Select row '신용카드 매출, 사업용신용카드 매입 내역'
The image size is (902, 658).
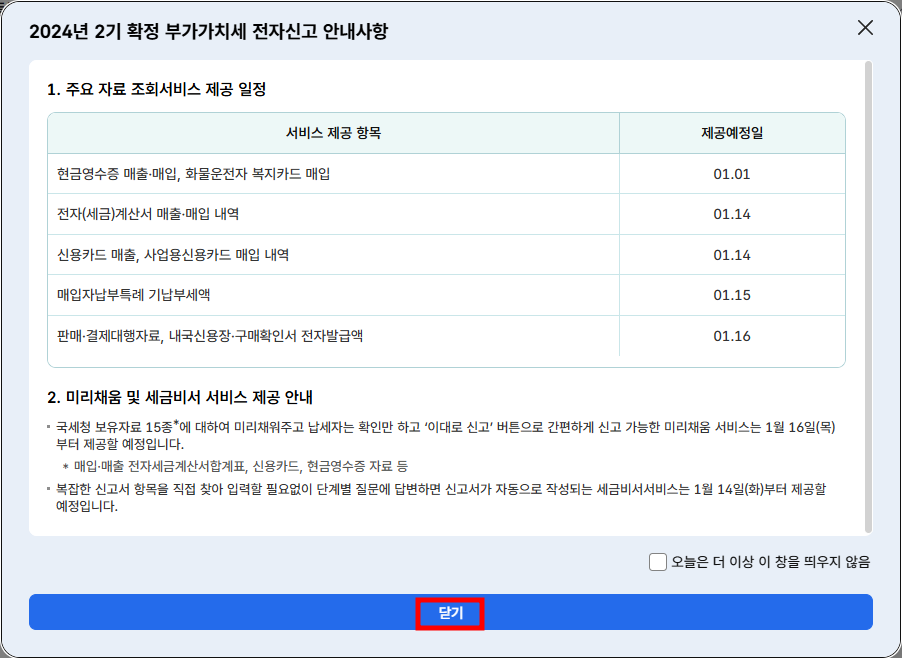pos(446,255)
